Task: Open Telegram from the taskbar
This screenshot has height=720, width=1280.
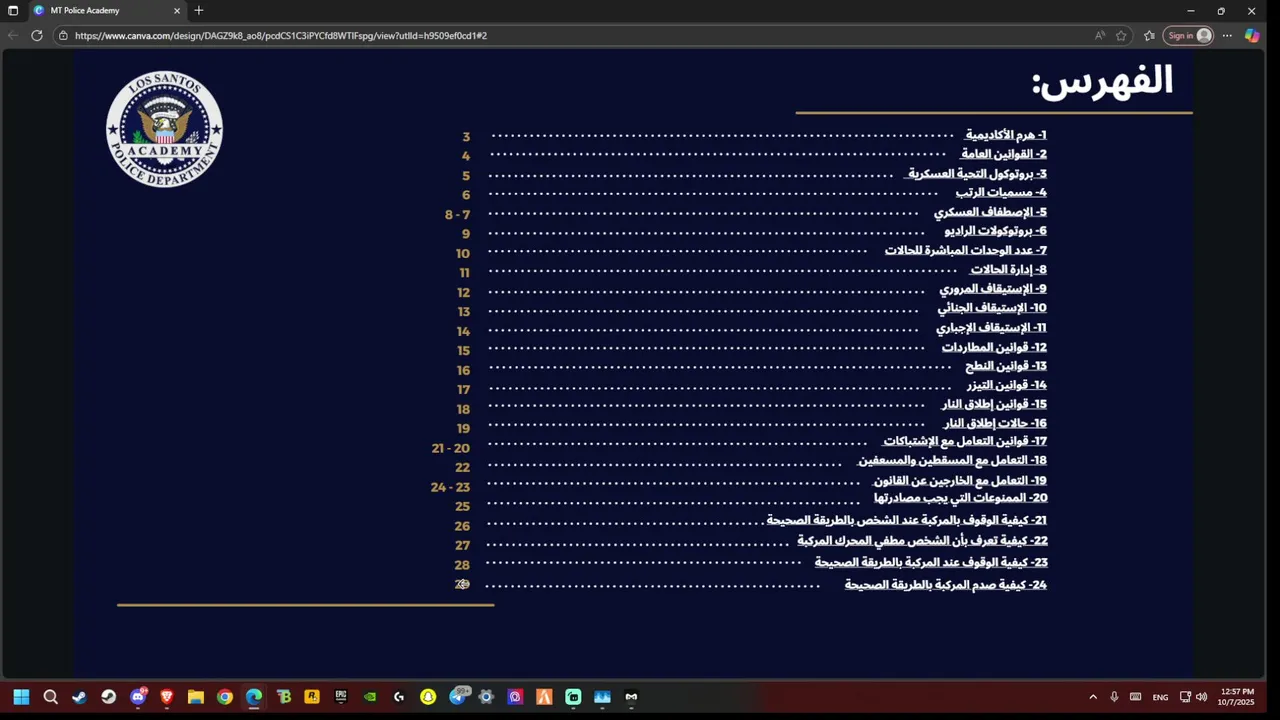Action: coord(459,696)
